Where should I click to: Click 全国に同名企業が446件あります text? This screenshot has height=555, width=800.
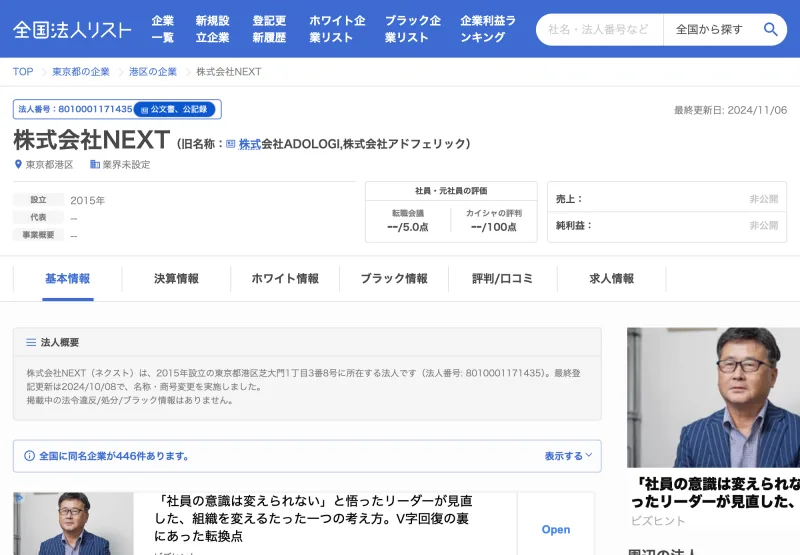pos(114,456)
